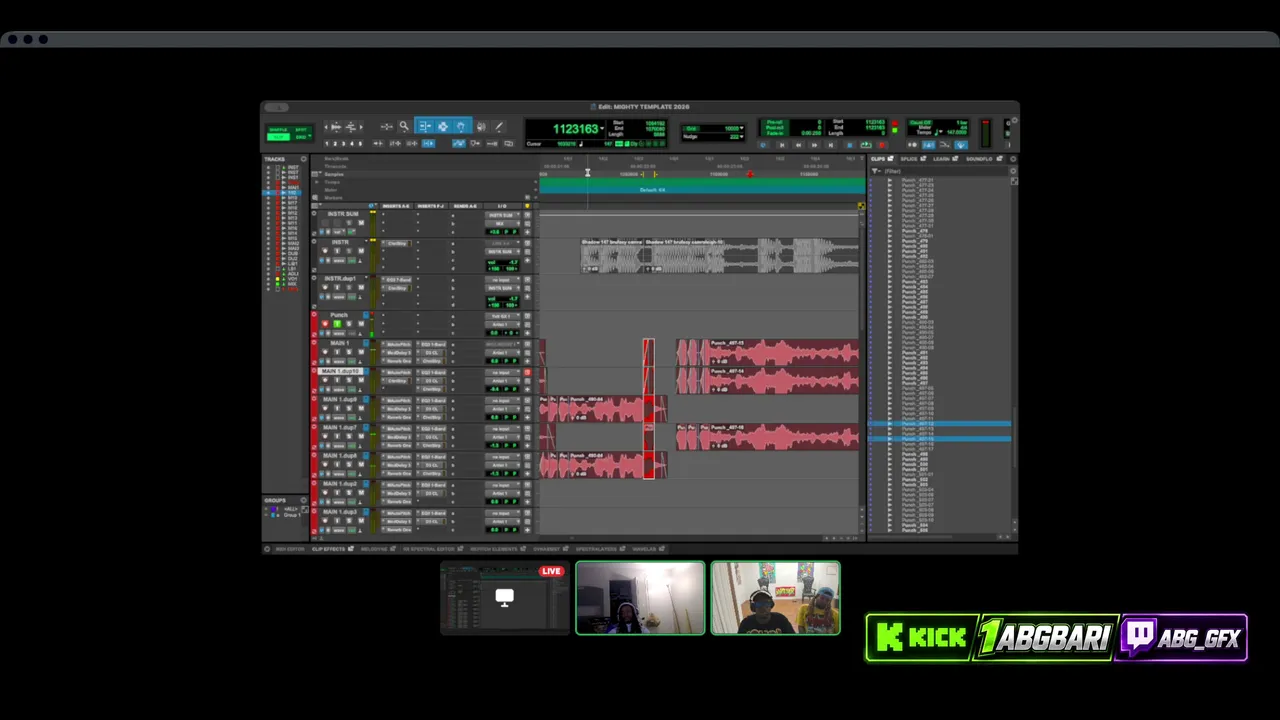
Task: Enable Grid edit mode
Action: click(x=300, y=137)
